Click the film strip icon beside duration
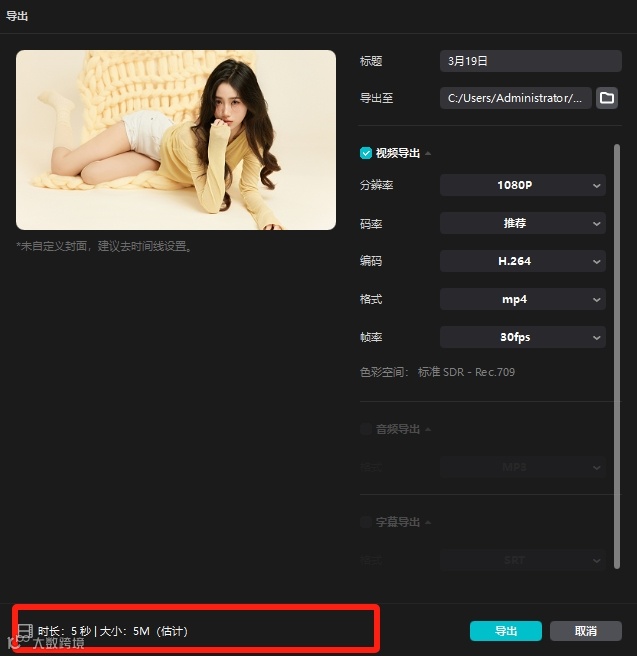 tap(25, 630)
